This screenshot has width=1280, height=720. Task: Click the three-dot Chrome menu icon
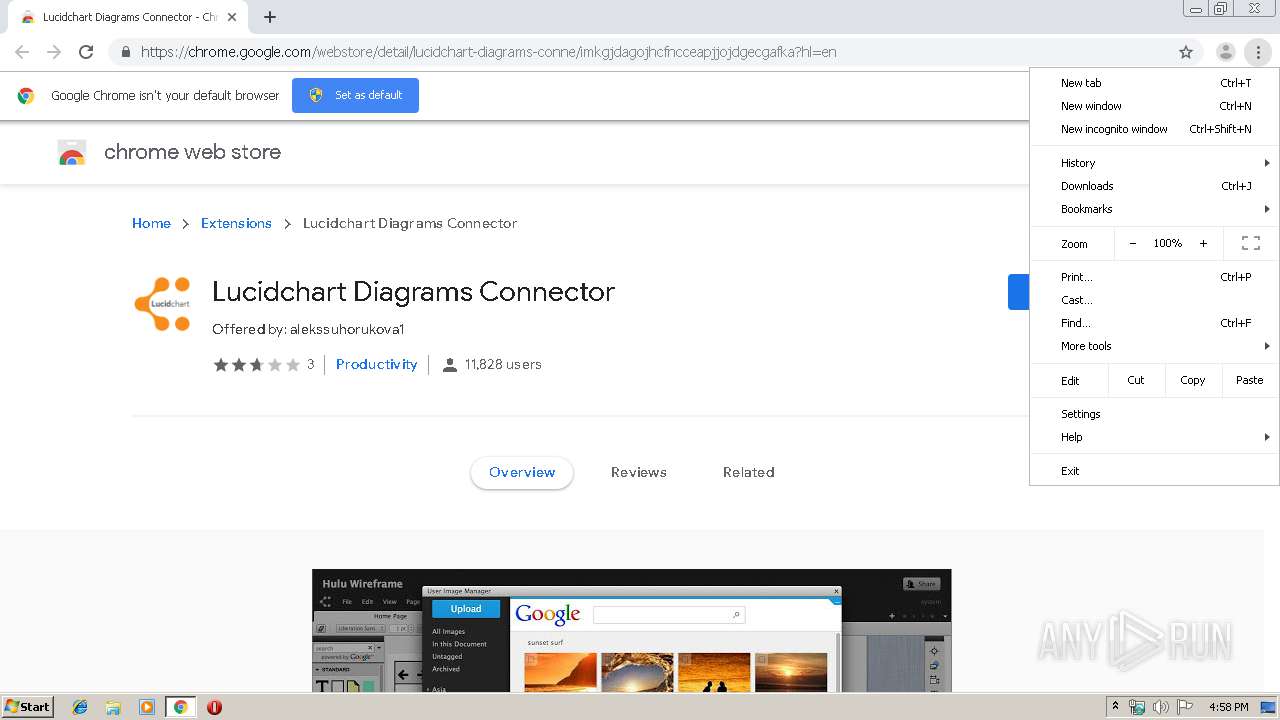click(x=1258, y=52)
